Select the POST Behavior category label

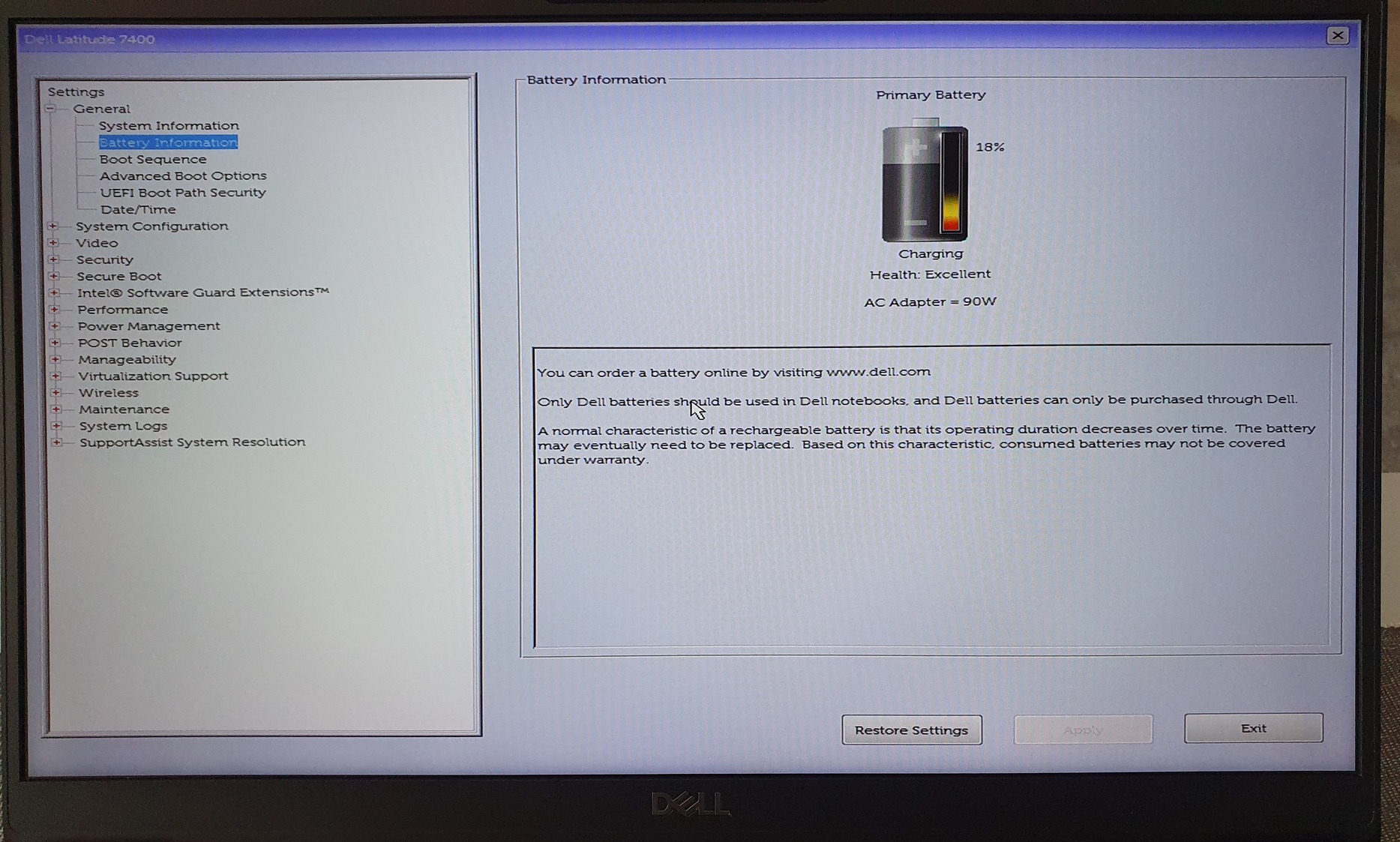click(x=130, y=343)
